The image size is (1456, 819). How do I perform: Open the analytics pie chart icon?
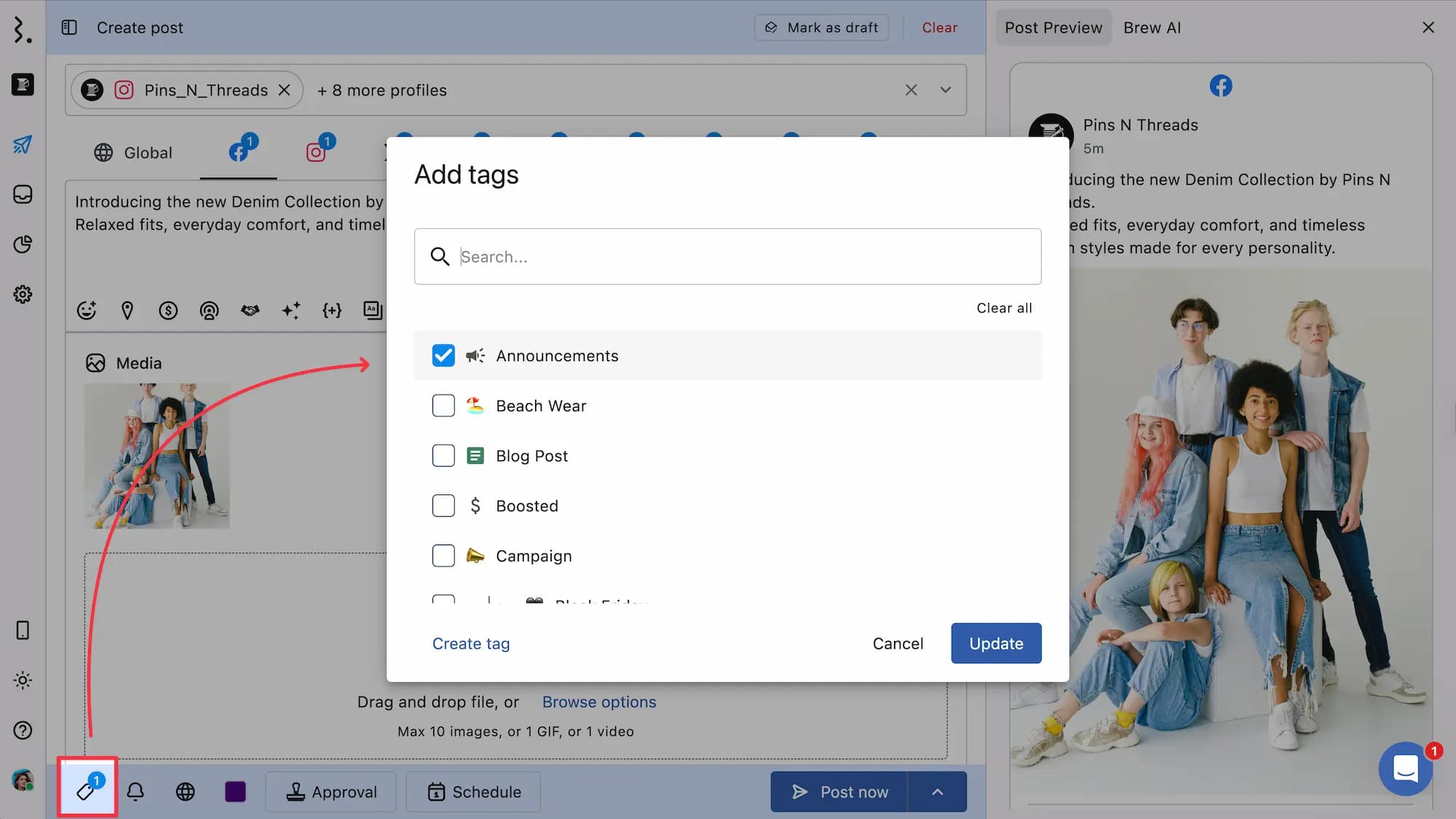[23, 245]
